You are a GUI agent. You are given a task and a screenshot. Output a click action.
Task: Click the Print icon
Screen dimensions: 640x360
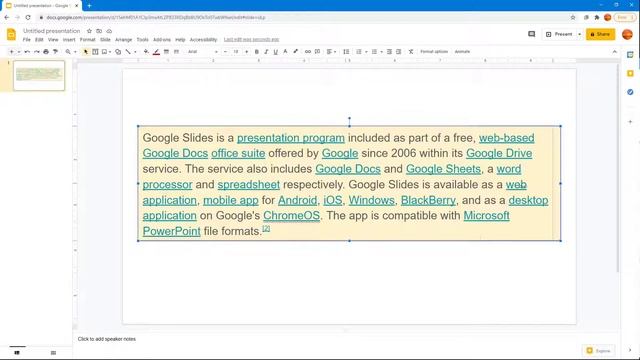click(x=46, y=52)
